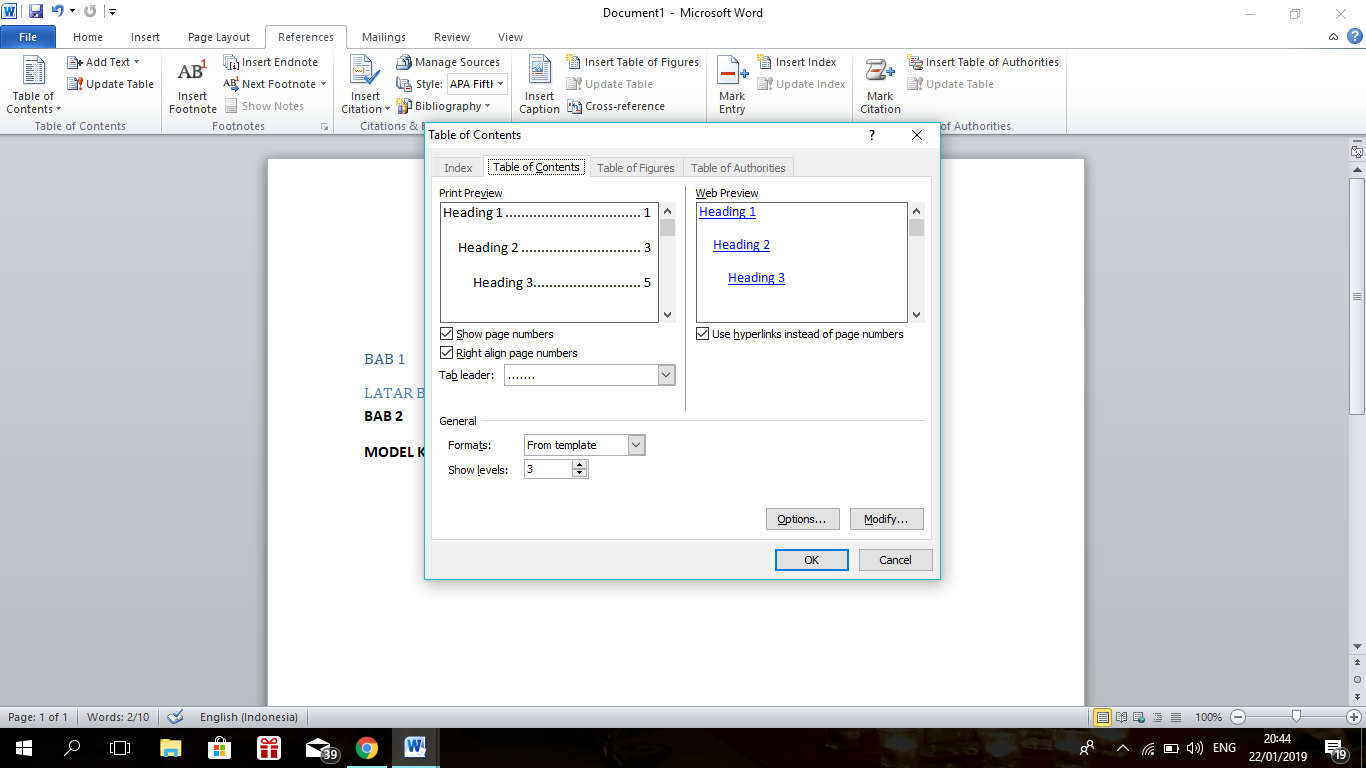Switch to the Page Layout ribbon tab
The height and width of the screenshot is (768, 1366).
(219, 37)
